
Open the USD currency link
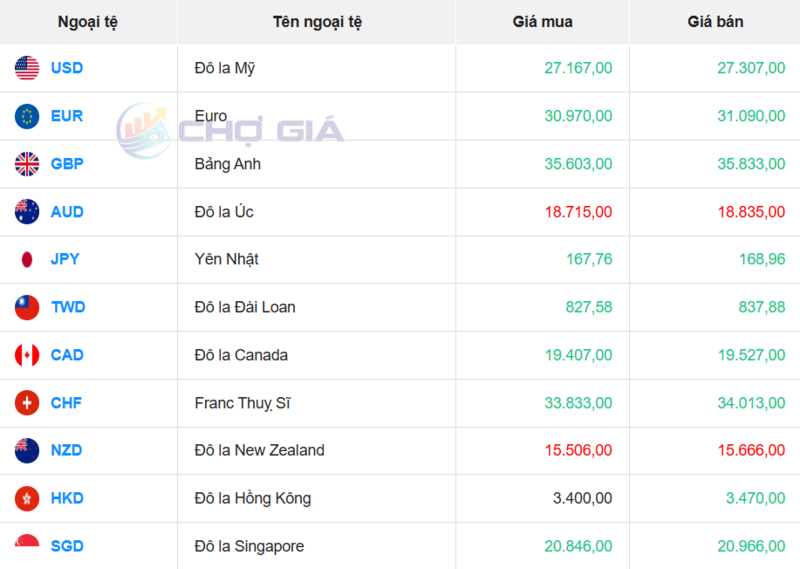coord(67,68)
